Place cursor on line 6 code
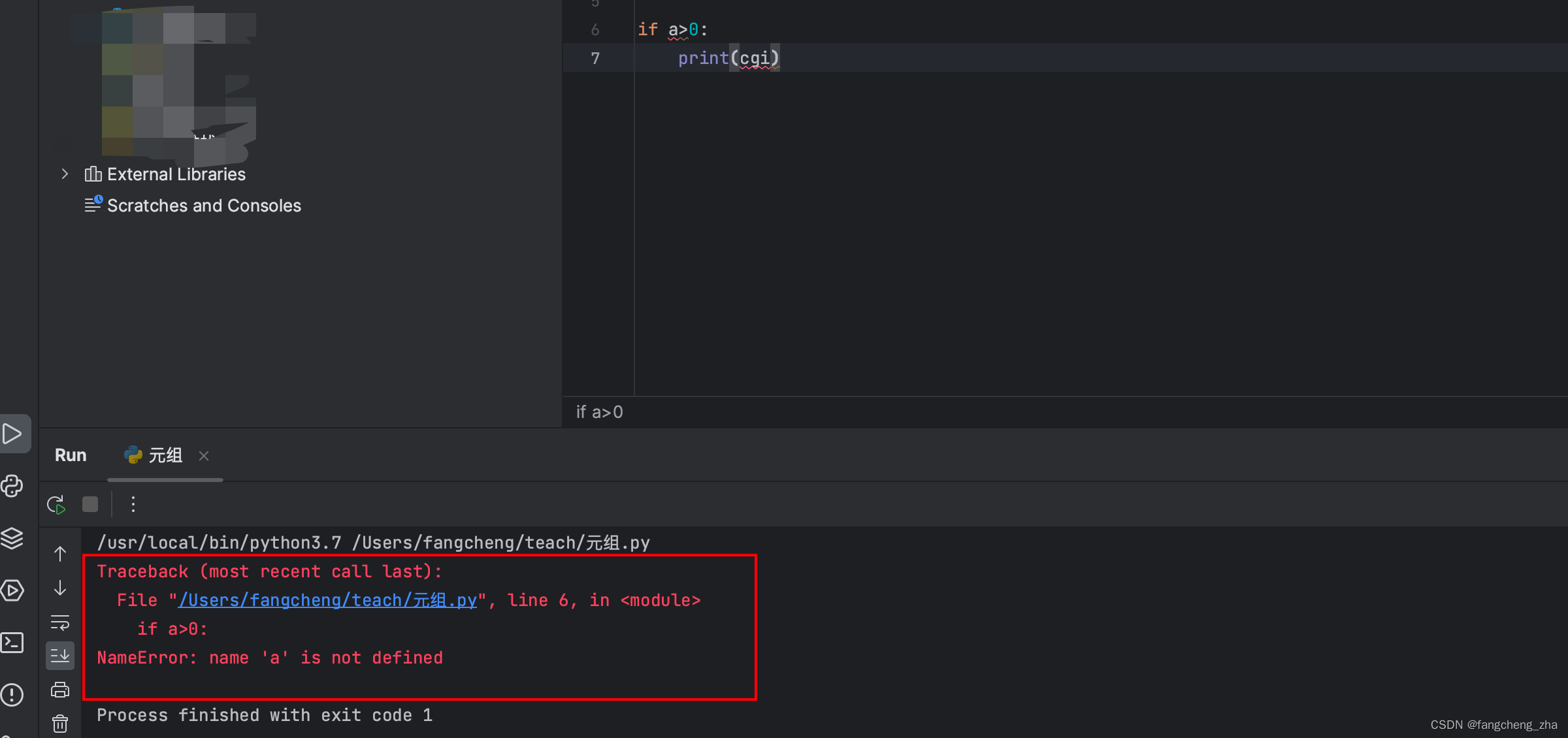The width and height of the screenshot is (1568, 738). click(672, 29)
